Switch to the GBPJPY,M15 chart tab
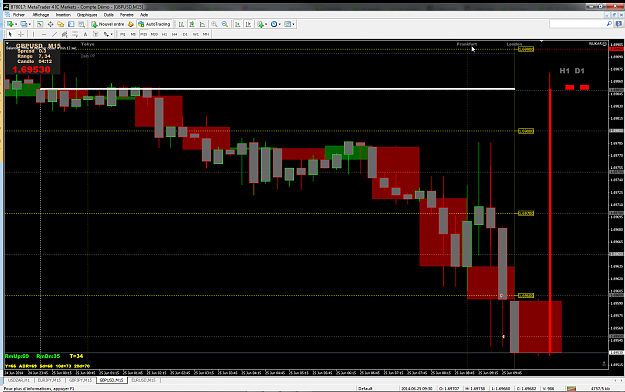 point(81,380)
